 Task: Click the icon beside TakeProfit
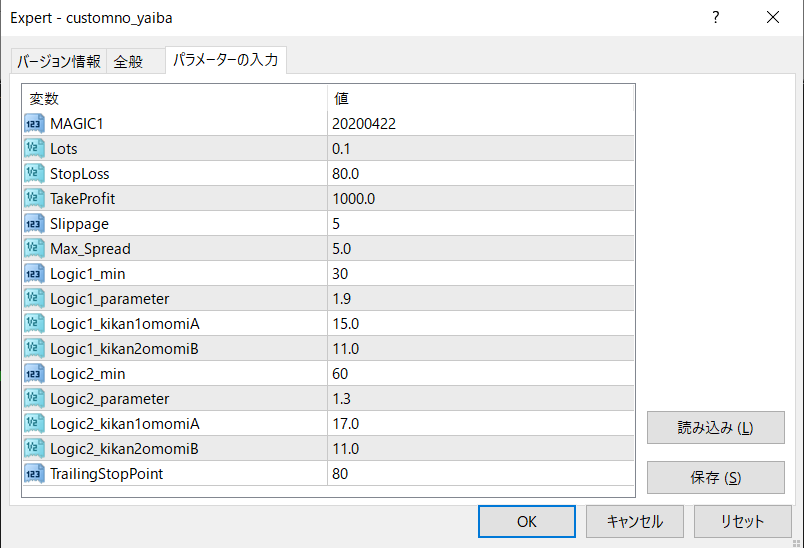pyautogui.click(x=34, y=198)
